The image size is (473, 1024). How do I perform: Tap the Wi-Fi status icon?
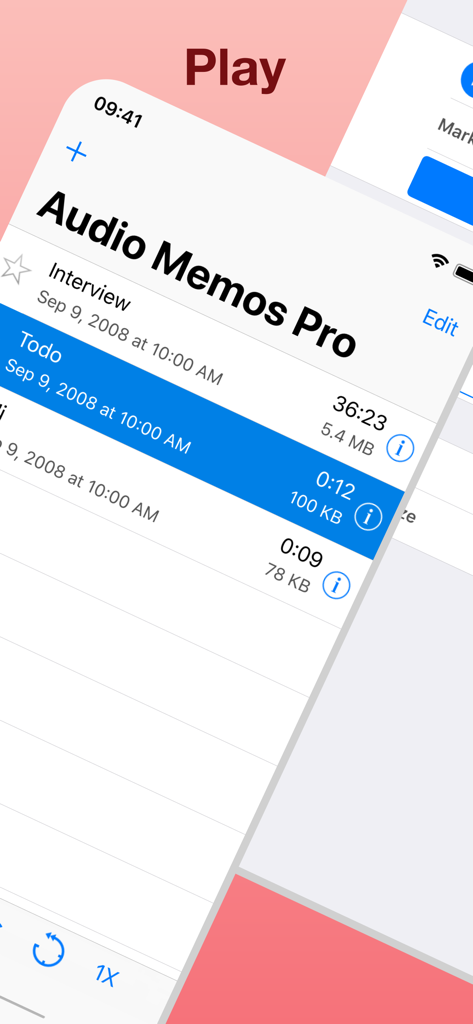click(440, 261)
